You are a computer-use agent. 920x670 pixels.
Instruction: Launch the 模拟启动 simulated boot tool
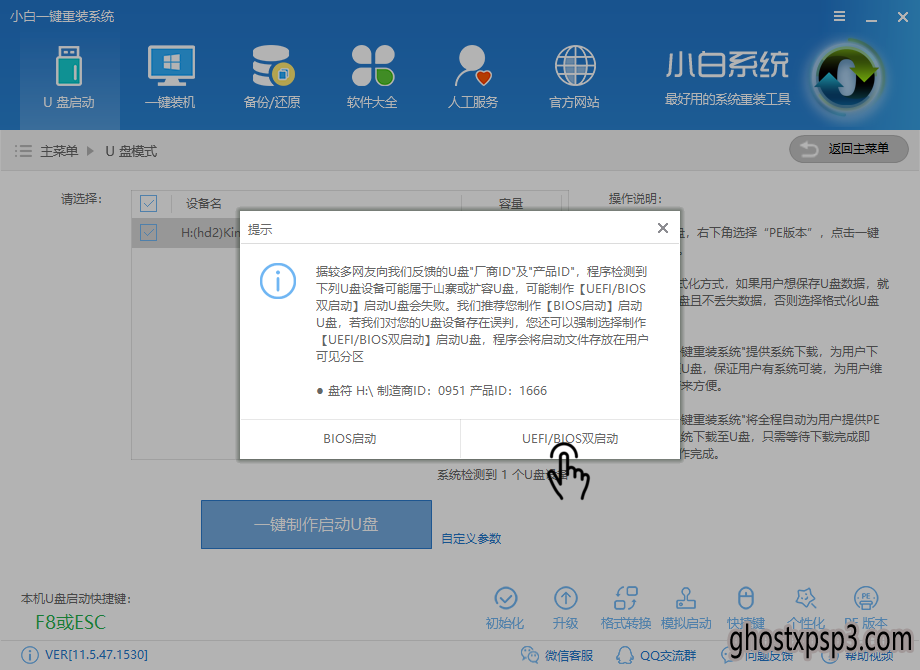tap(686, 607)
